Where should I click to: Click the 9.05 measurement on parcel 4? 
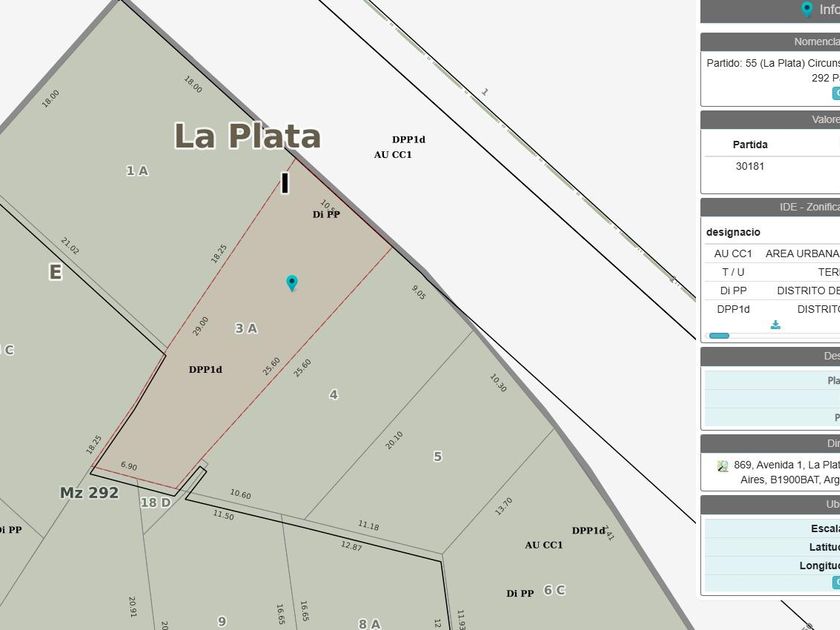[418, 292]
